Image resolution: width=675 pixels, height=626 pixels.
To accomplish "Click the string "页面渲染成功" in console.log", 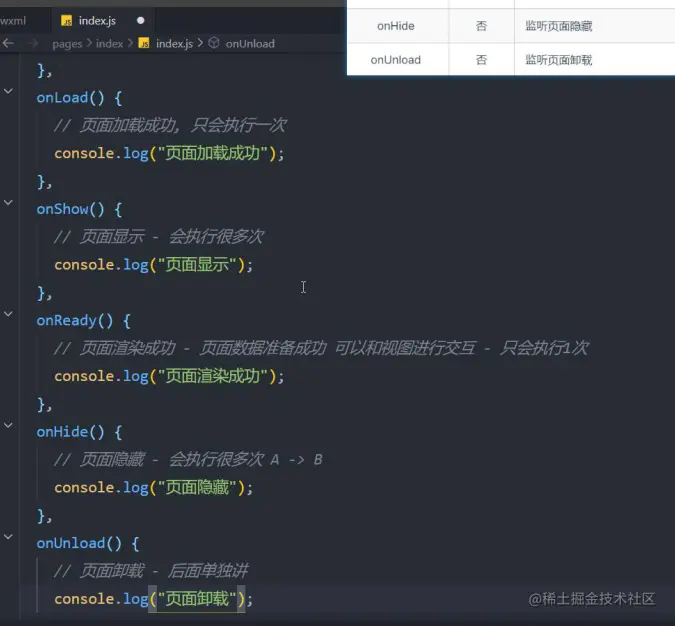I will click(213, 376).
